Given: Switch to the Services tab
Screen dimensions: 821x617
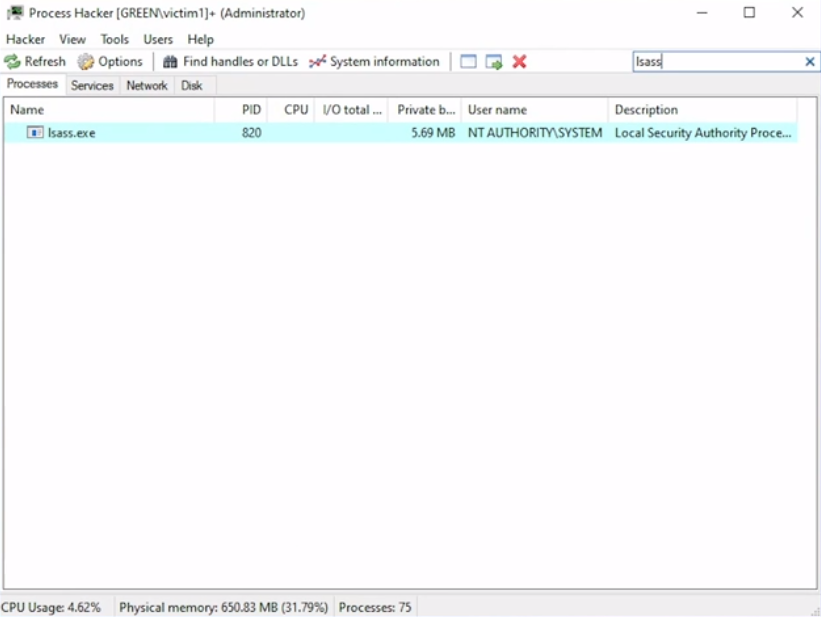Looking at the screenshot, I should pos(92,85).
